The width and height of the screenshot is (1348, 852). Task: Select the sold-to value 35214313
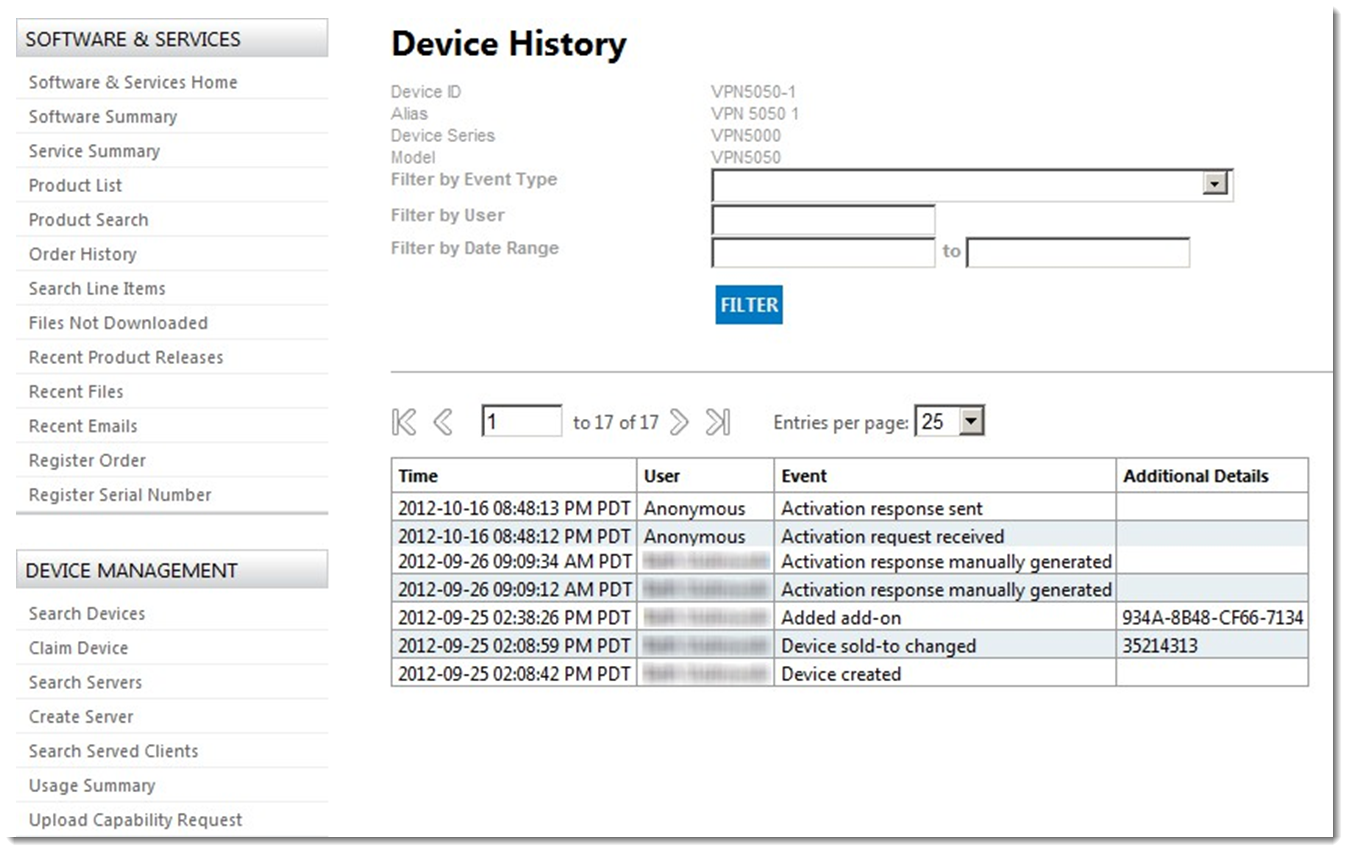tap(1160, 646)
